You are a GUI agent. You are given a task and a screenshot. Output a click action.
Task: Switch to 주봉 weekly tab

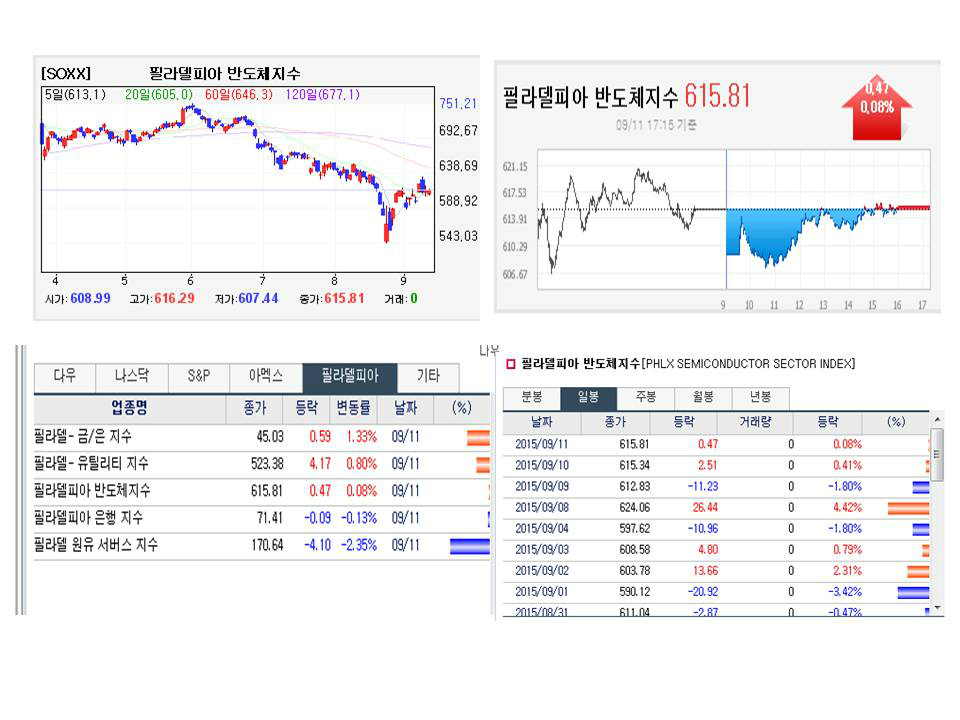(x=645, y=397)
